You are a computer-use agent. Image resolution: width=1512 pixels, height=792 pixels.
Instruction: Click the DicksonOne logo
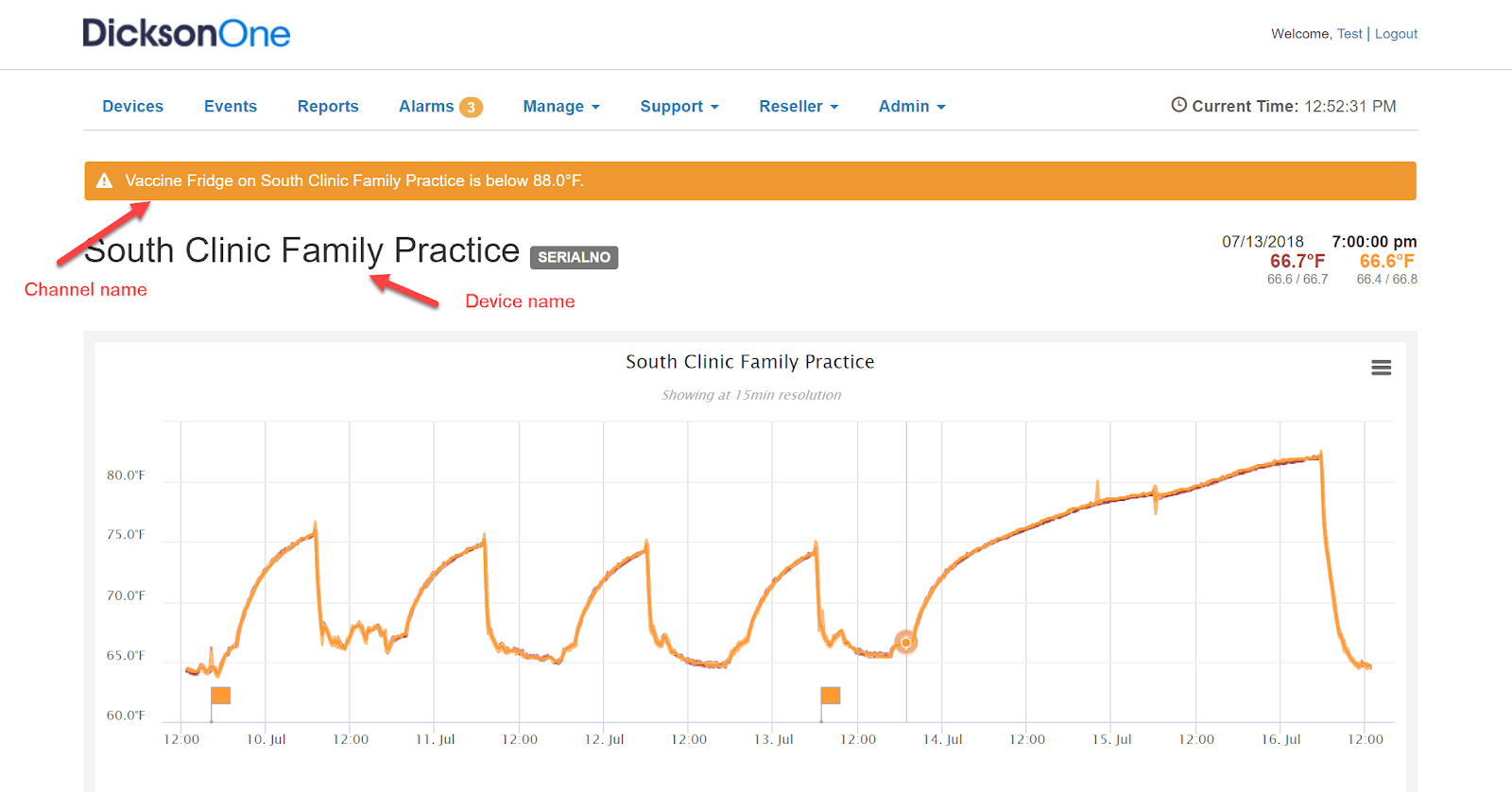[x=186, y=34]
